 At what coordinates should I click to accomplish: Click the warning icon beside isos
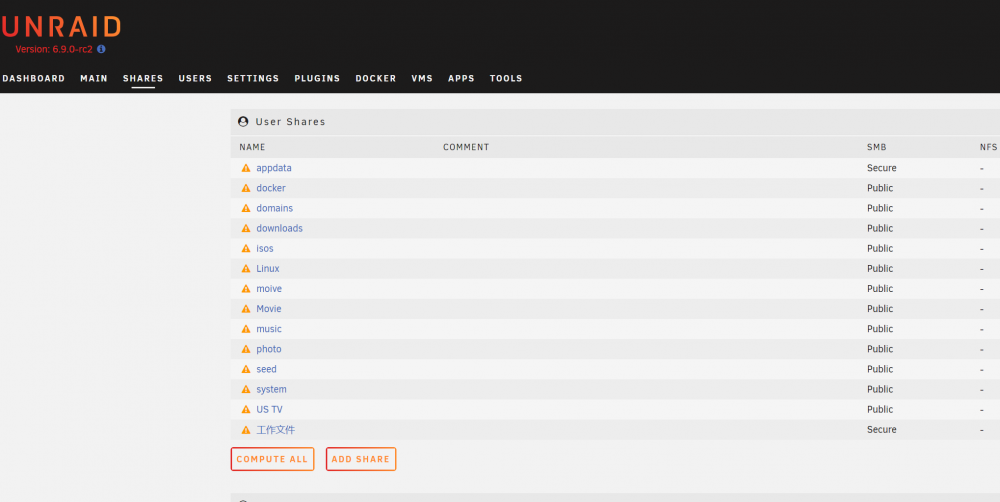(x=246, y=249)
